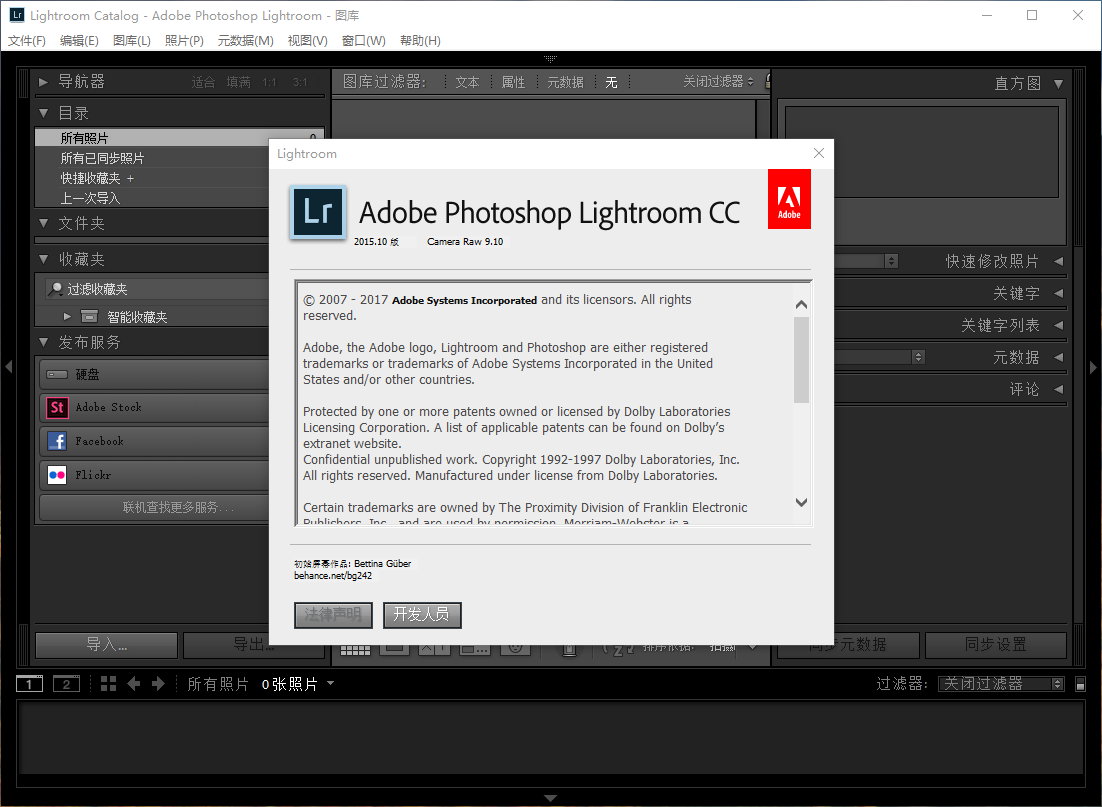Click the Adobe Stock publish service icon

point(57,408)
